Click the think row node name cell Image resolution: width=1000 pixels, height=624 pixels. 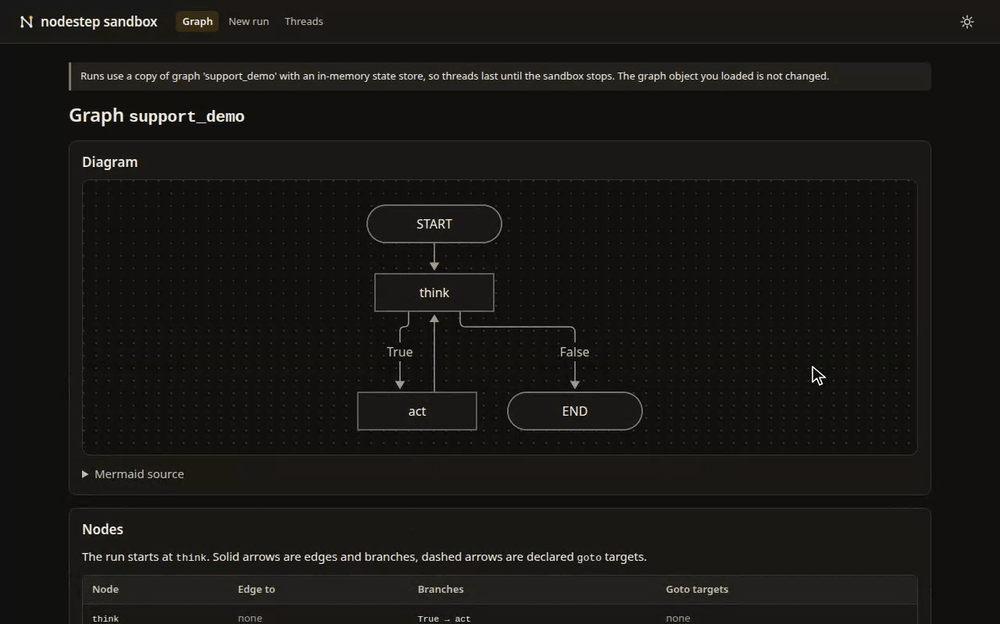point(105,618)
